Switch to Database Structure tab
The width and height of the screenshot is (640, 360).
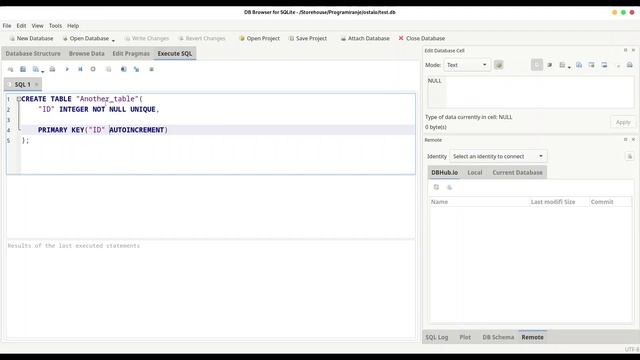pyautogui.click(x=33, y=53)
